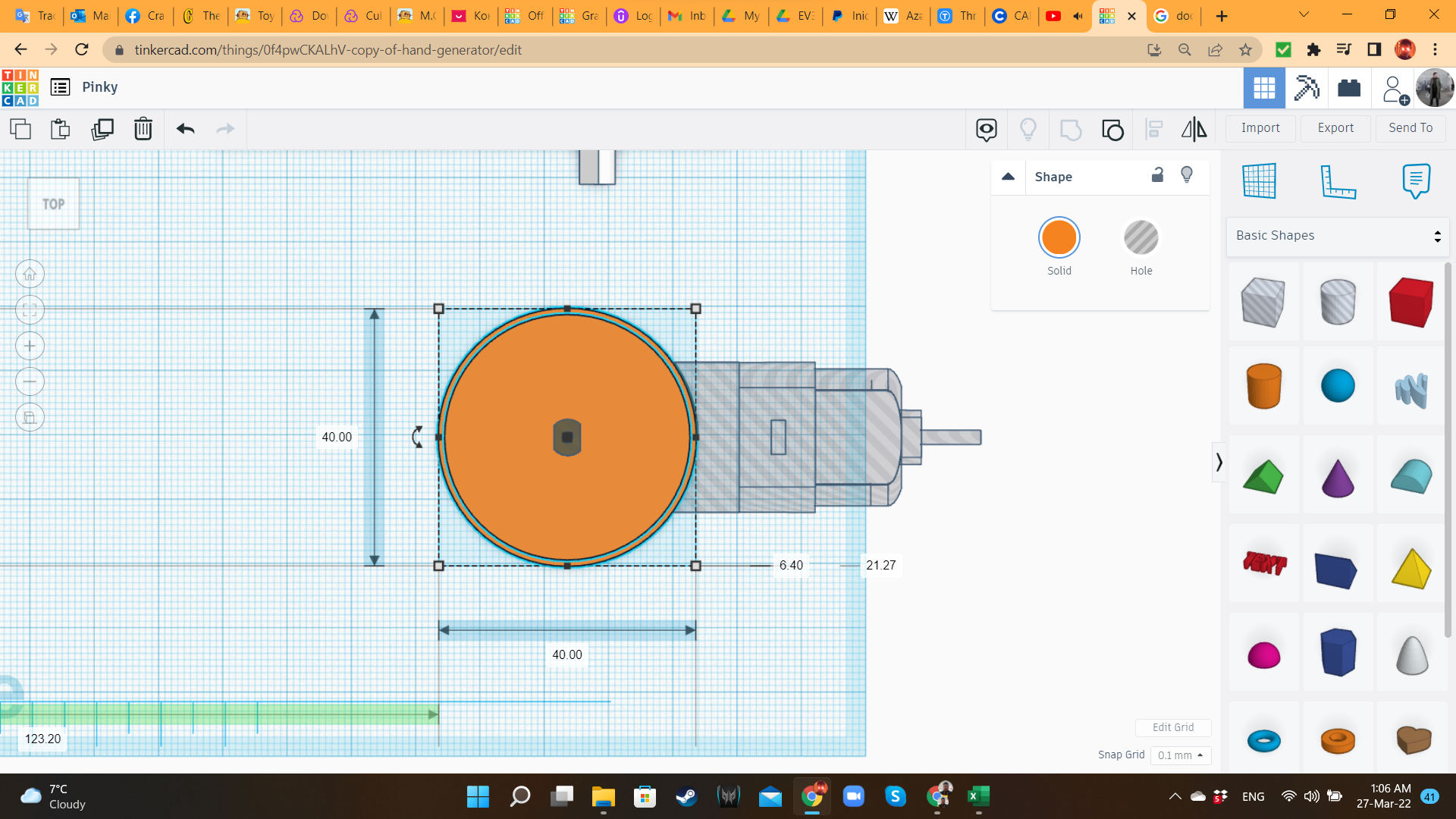Viewport: 1456px width, 819px height.
Task: Click the orange Solid color swatch
Action: [1059, 238]
